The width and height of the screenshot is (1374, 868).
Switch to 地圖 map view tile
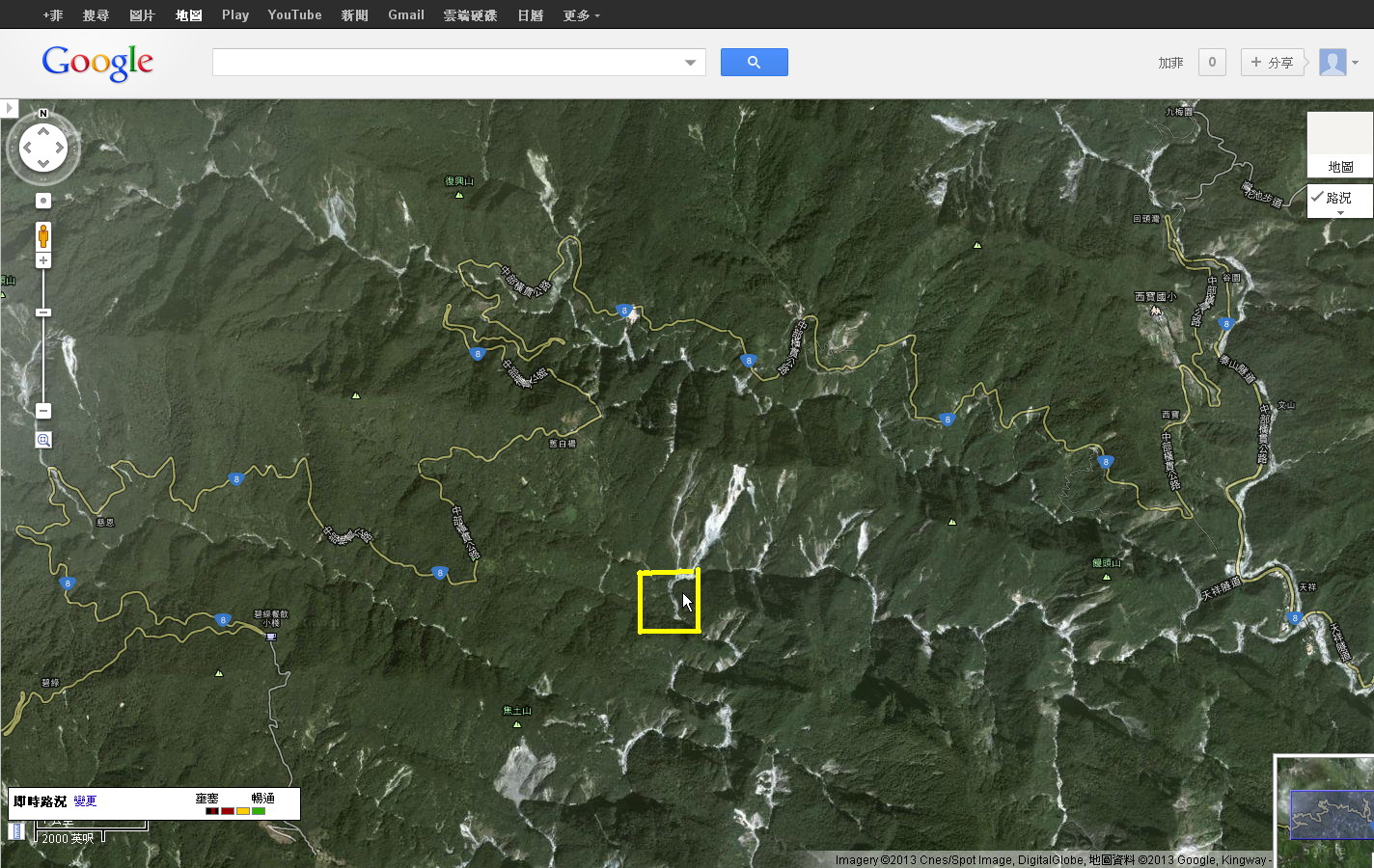tap(1339, 146)
